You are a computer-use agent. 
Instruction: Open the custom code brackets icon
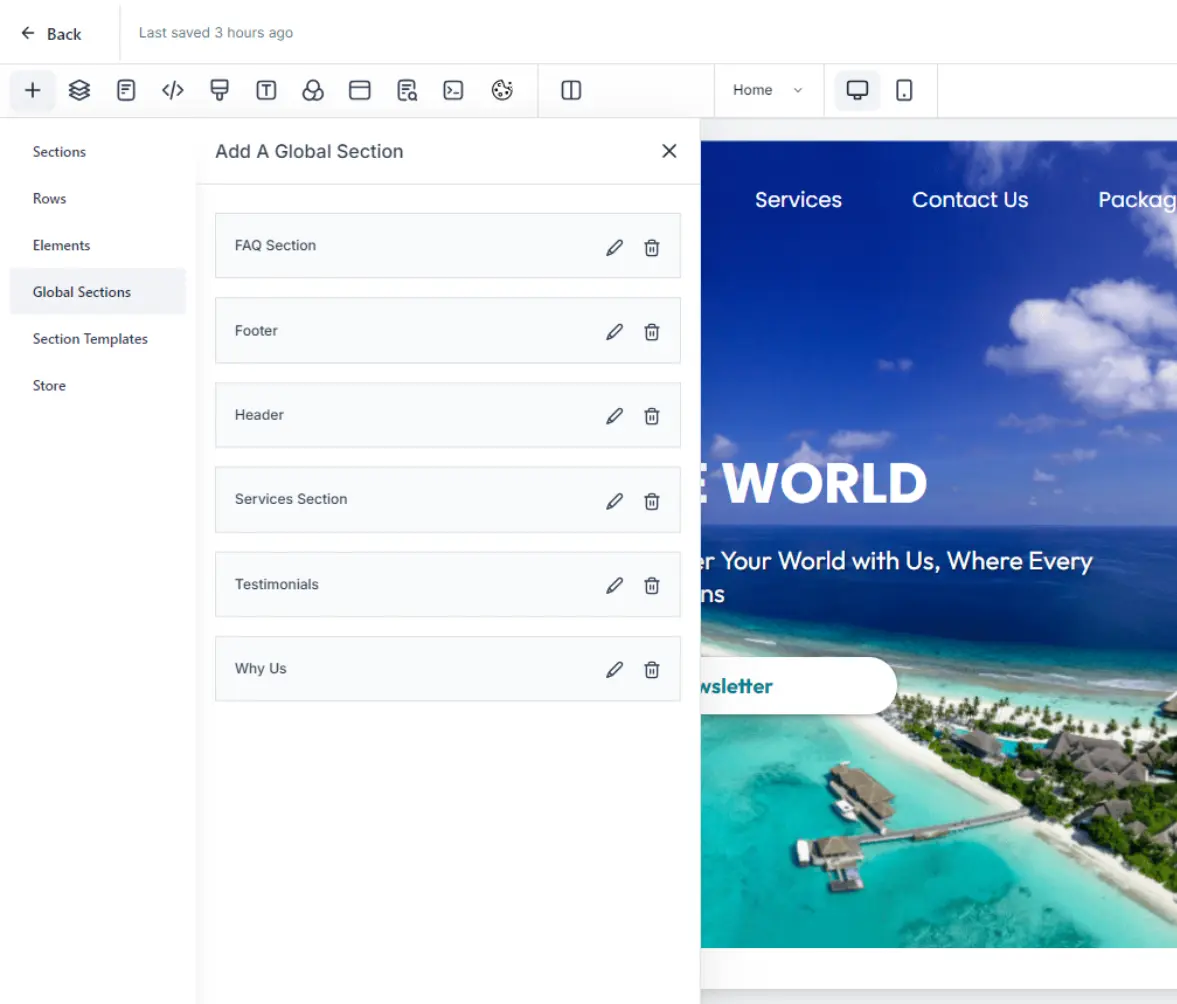[x=173, y=91]
